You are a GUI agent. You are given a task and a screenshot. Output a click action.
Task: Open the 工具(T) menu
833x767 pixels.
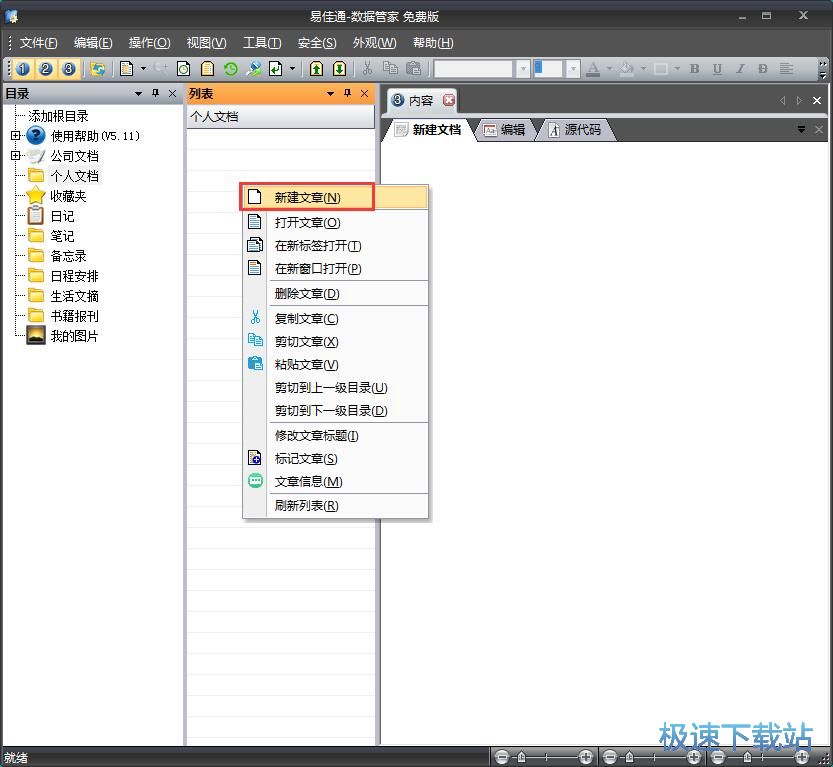(262, 43)
